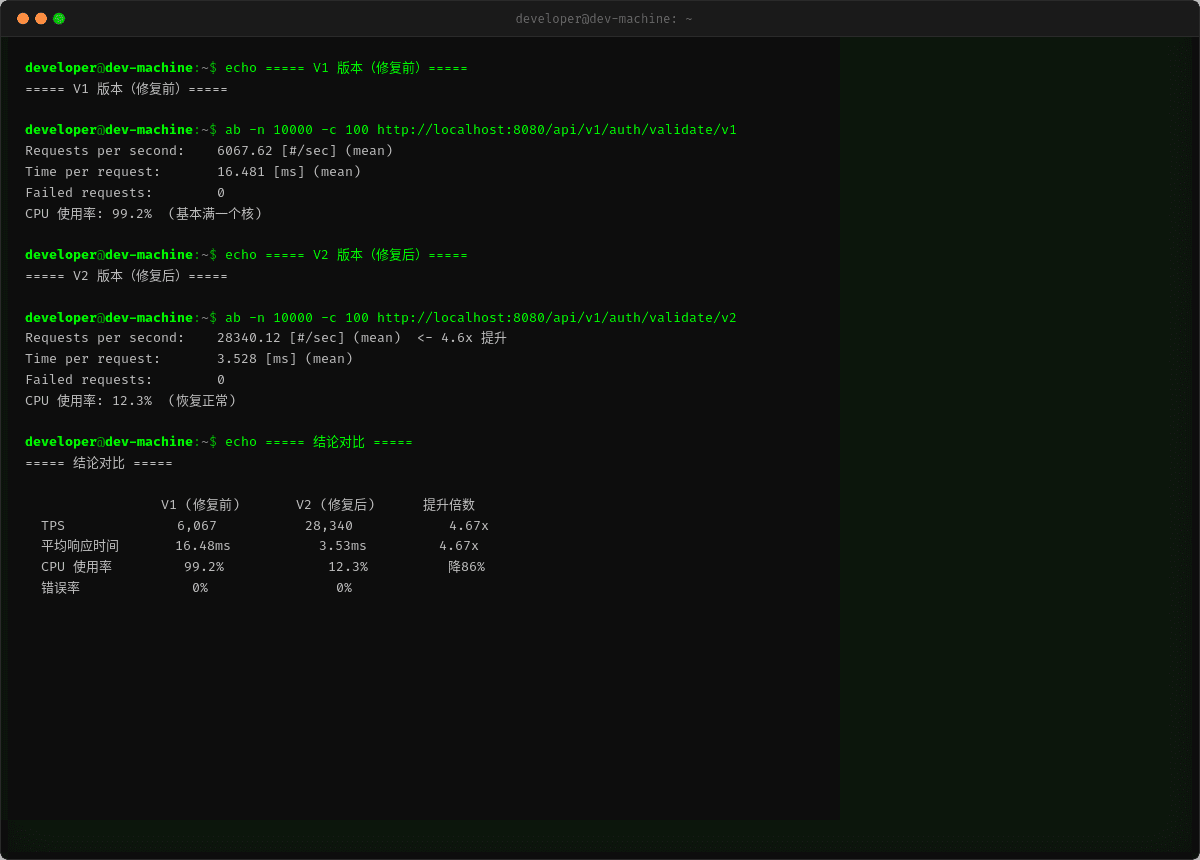Viewport: 1200px width, 860px height.
Task: Click CPU 使用率: 12.3% (恢复正常) line
Action: pos(131,401)
